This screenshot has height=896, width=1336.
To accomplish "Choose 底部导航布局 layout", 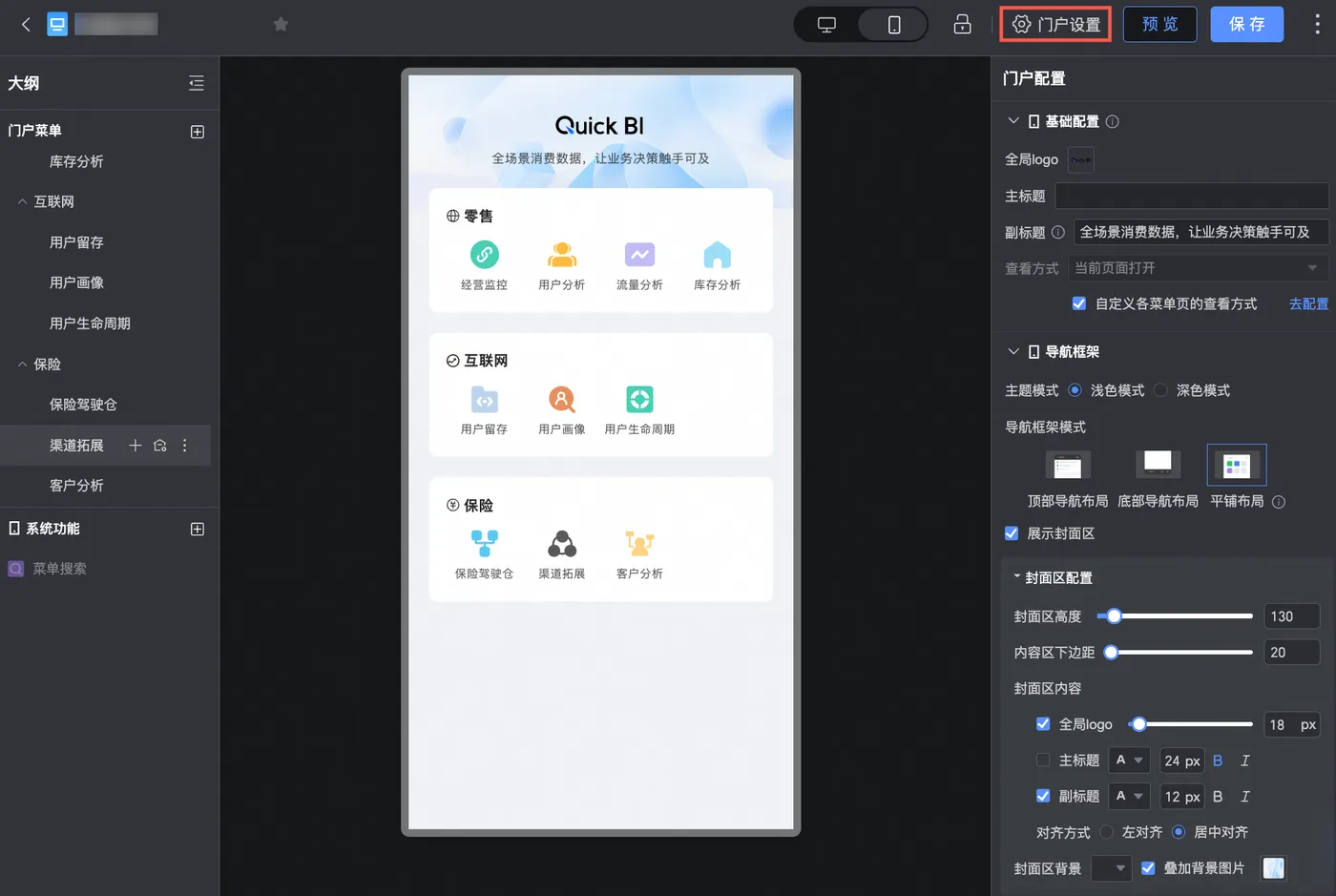I will [x=1158, y=466].
